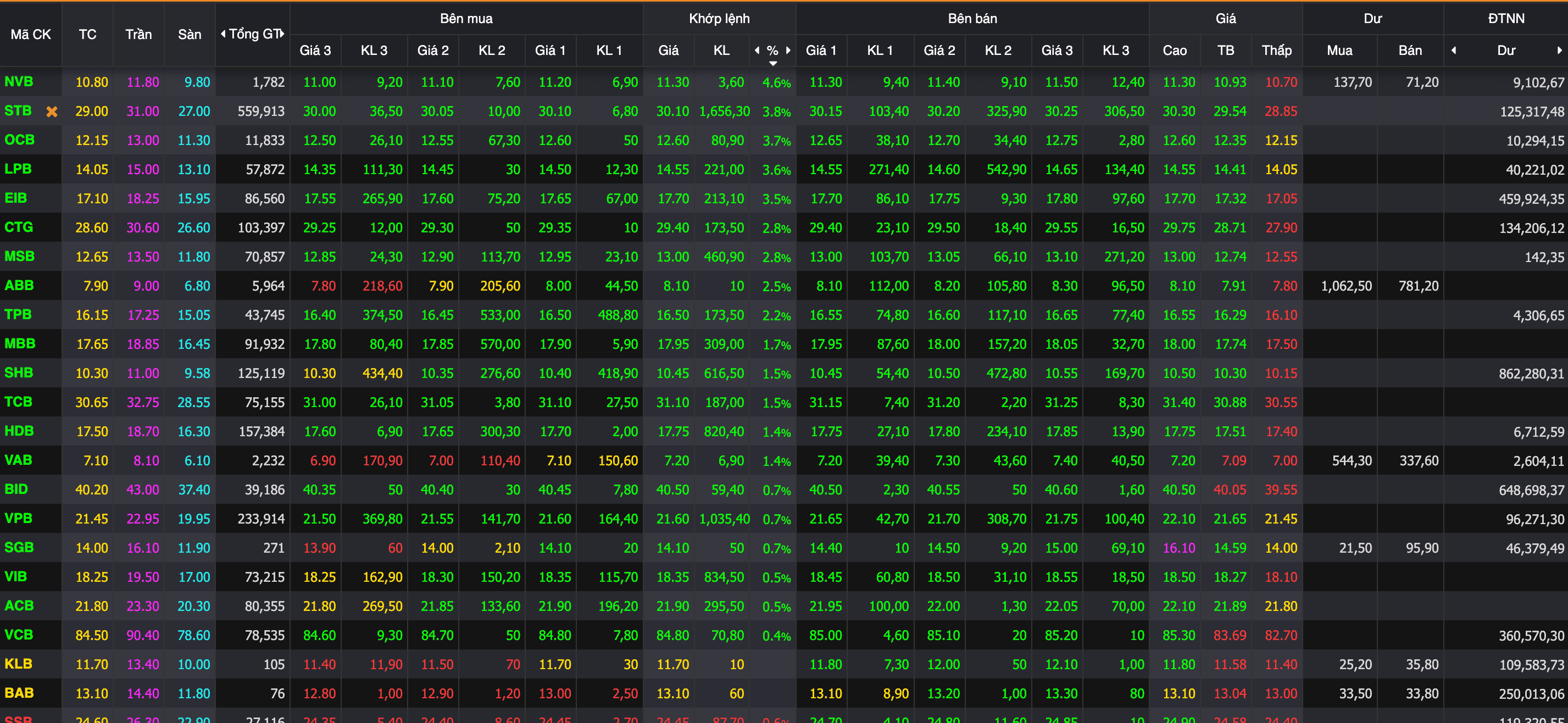Open LPB stock symbol
The height and width of the screenshot is (723, 1568).
[18, 169]
